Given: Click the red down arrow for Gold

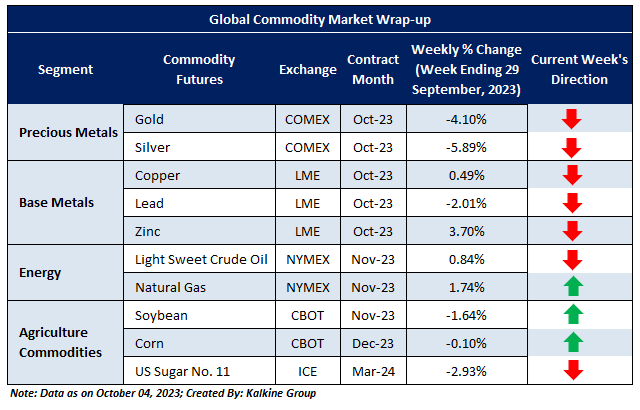Looking at the screenshot, I should coord(571,120).
